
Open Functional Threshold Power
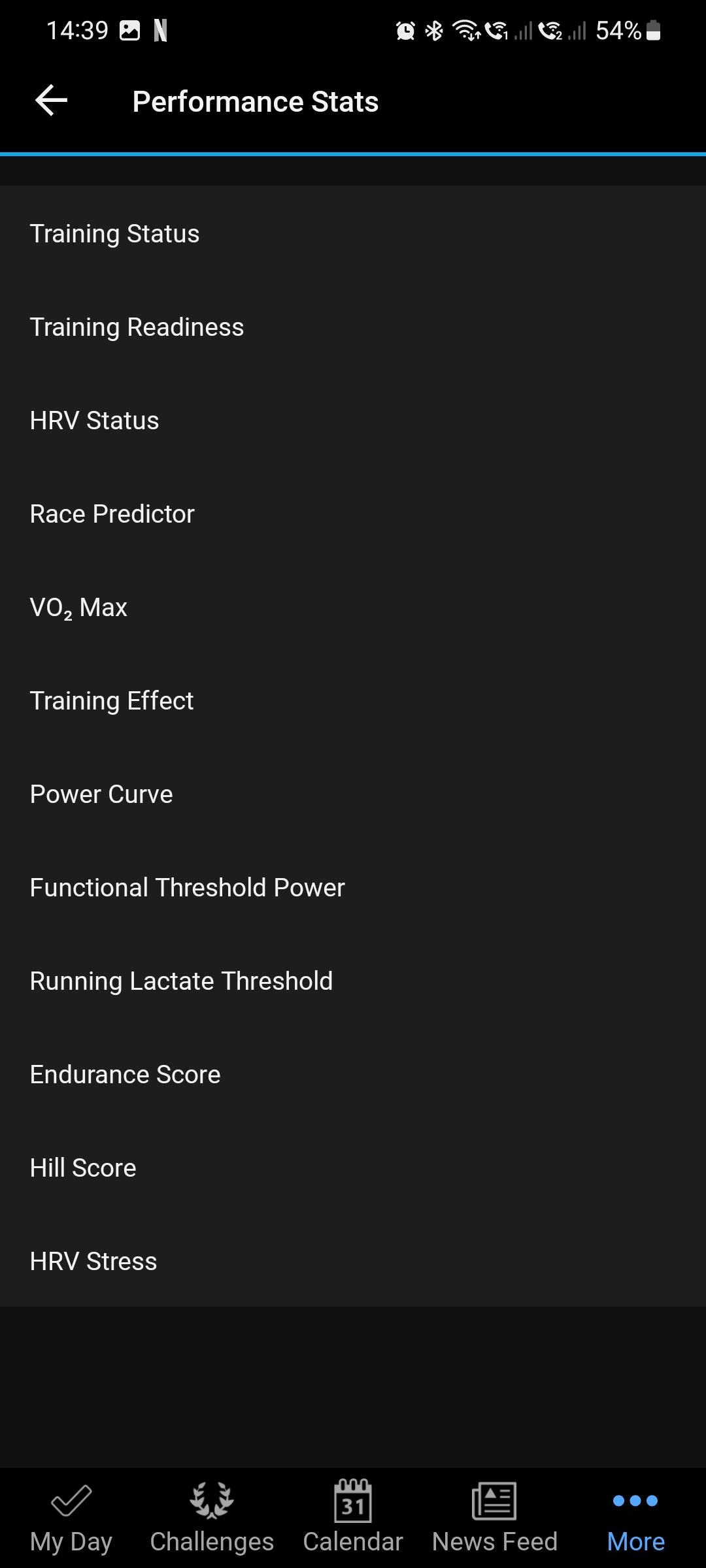tap(353, 887)
